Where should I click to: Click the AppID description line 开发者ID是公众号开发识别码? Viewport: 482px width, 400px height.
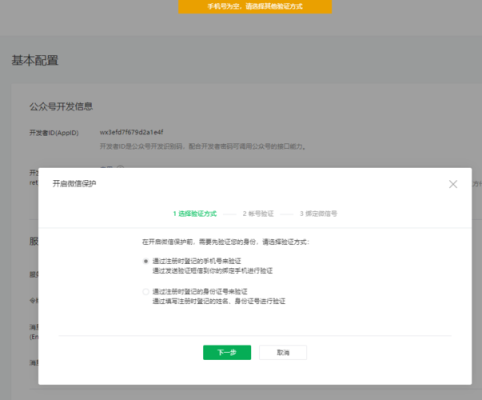[203, 146]
